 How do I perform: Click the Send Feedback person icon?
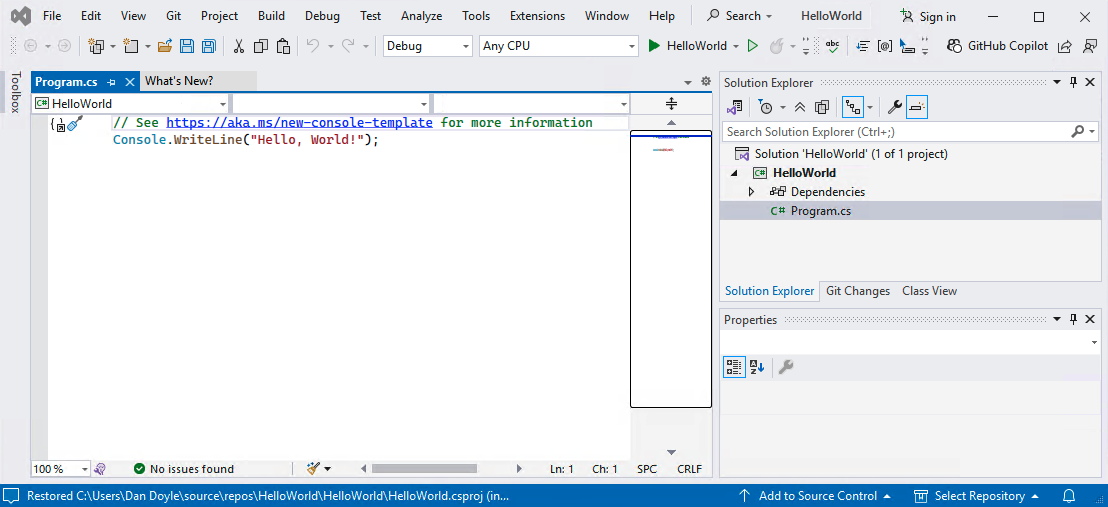coord(1089,46)
